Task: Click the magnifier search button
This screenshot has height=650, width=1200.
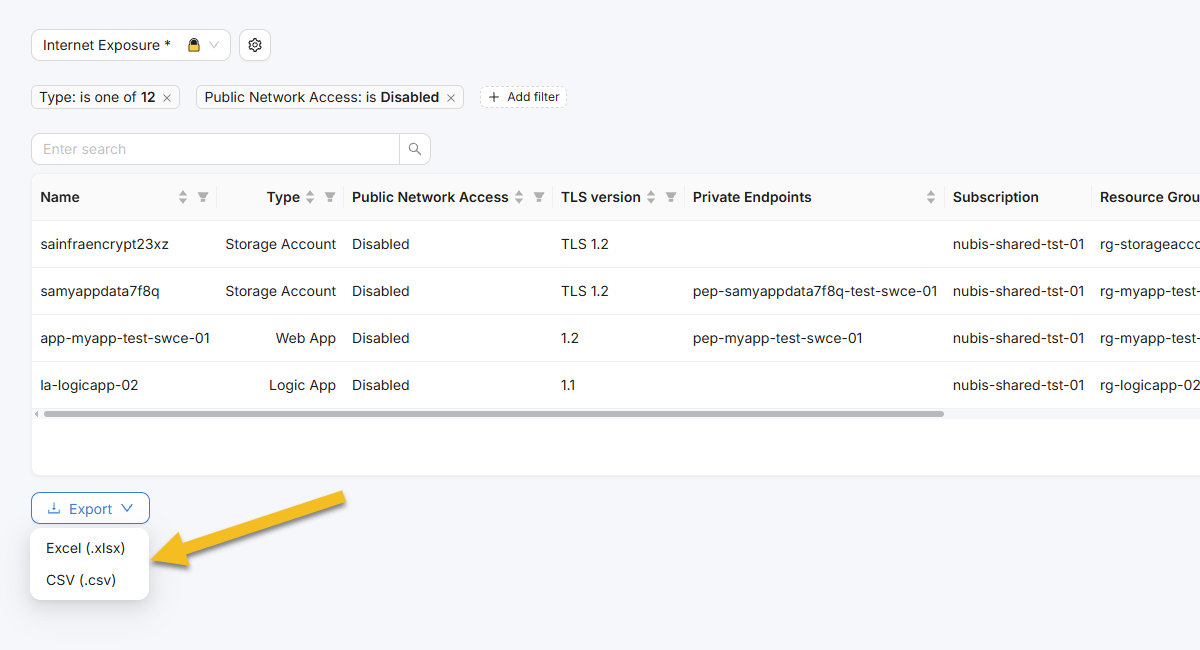Action: (x=415, y=149)
